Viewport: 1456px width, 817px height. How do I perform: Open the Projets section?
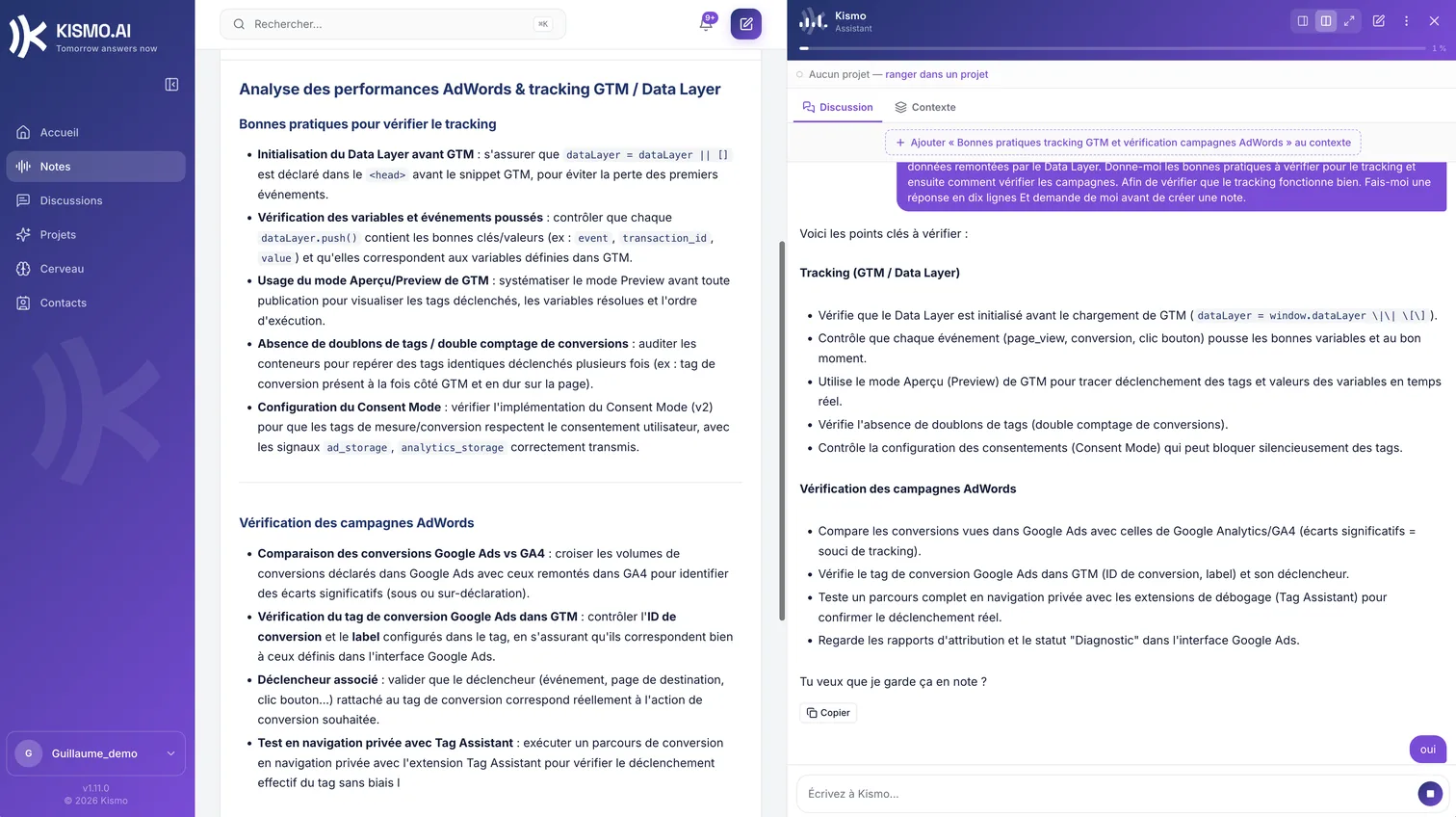tap(95, 234)
